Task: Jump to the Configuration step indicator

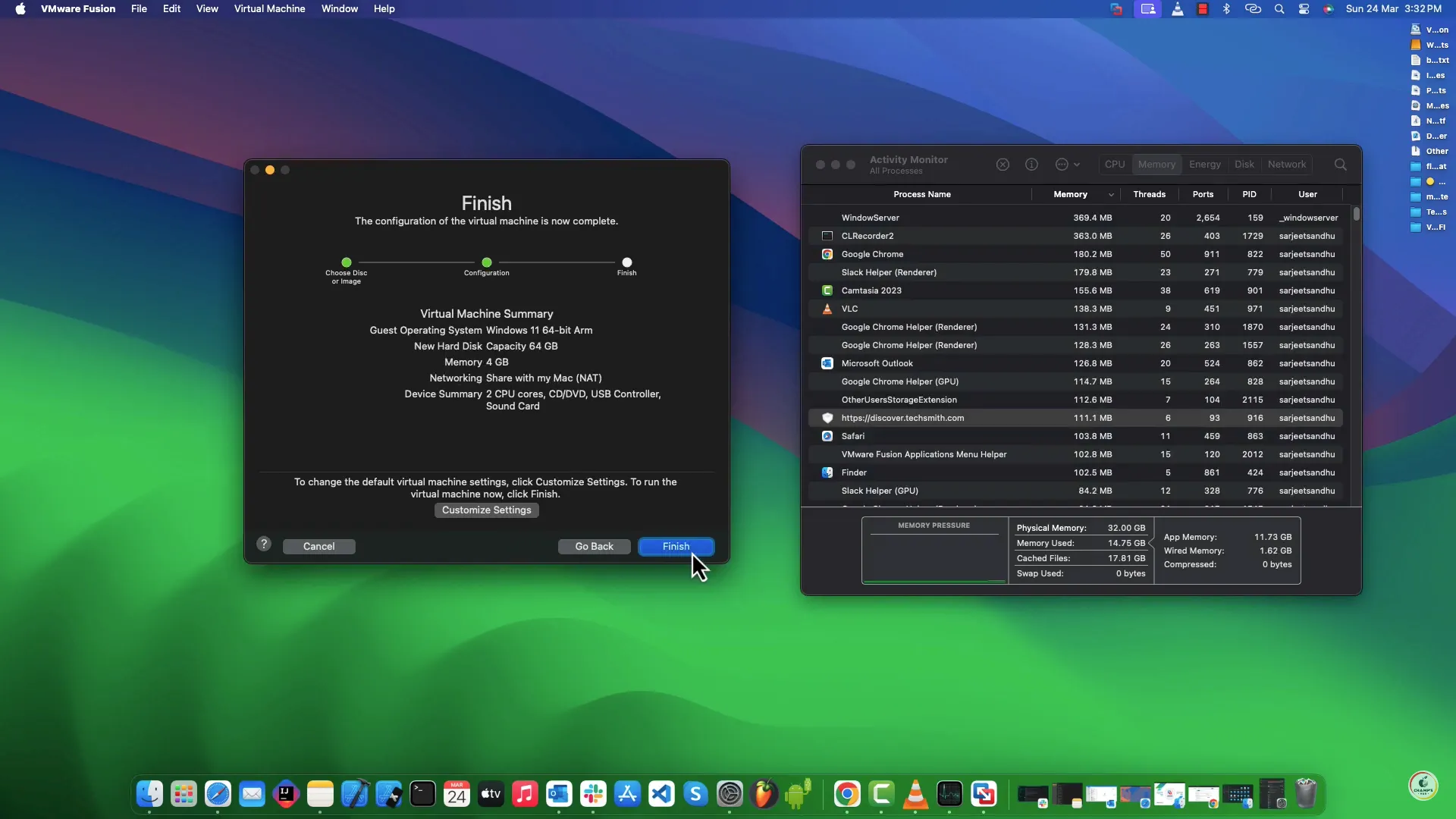Action: (x=487, y=262)
